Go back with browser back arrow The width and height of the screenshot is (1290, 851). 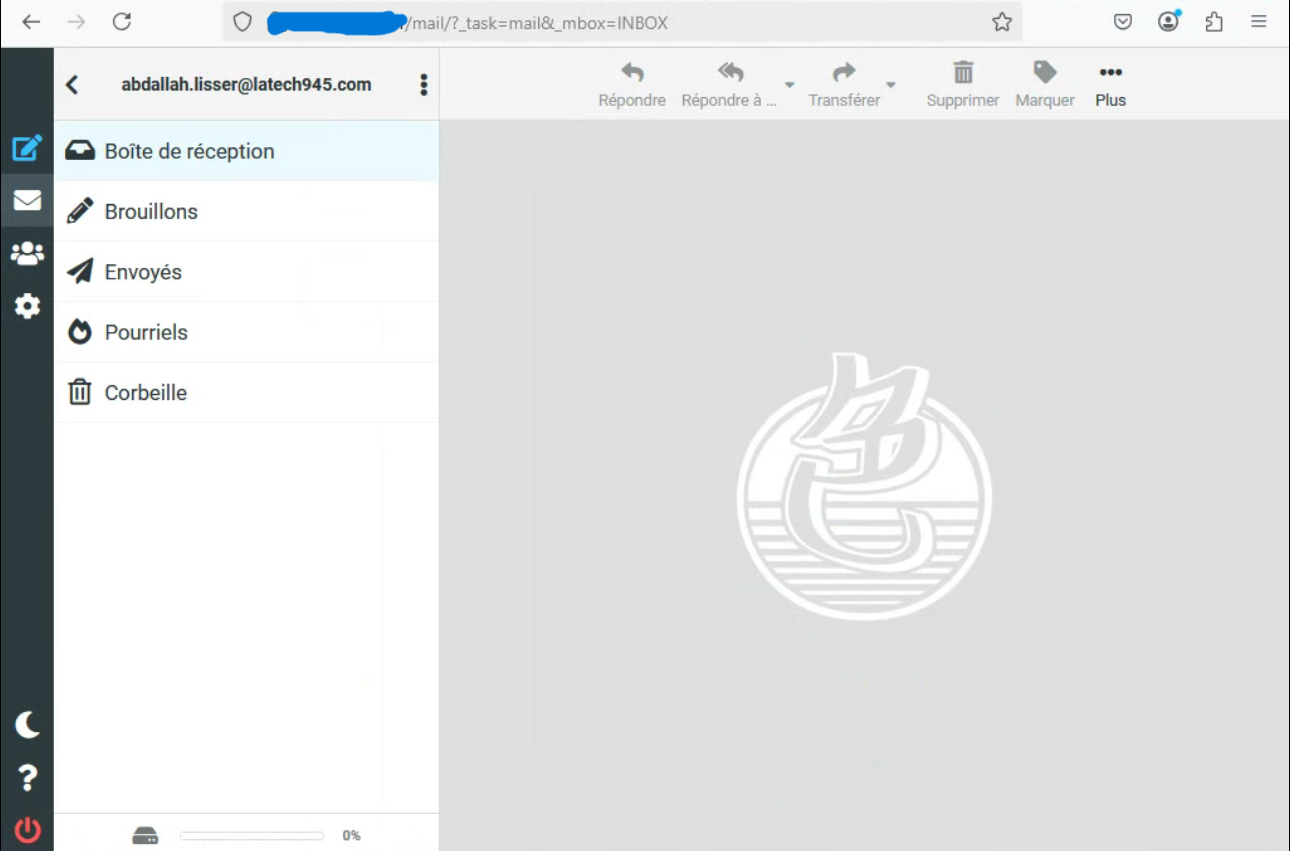pos(32,22)
